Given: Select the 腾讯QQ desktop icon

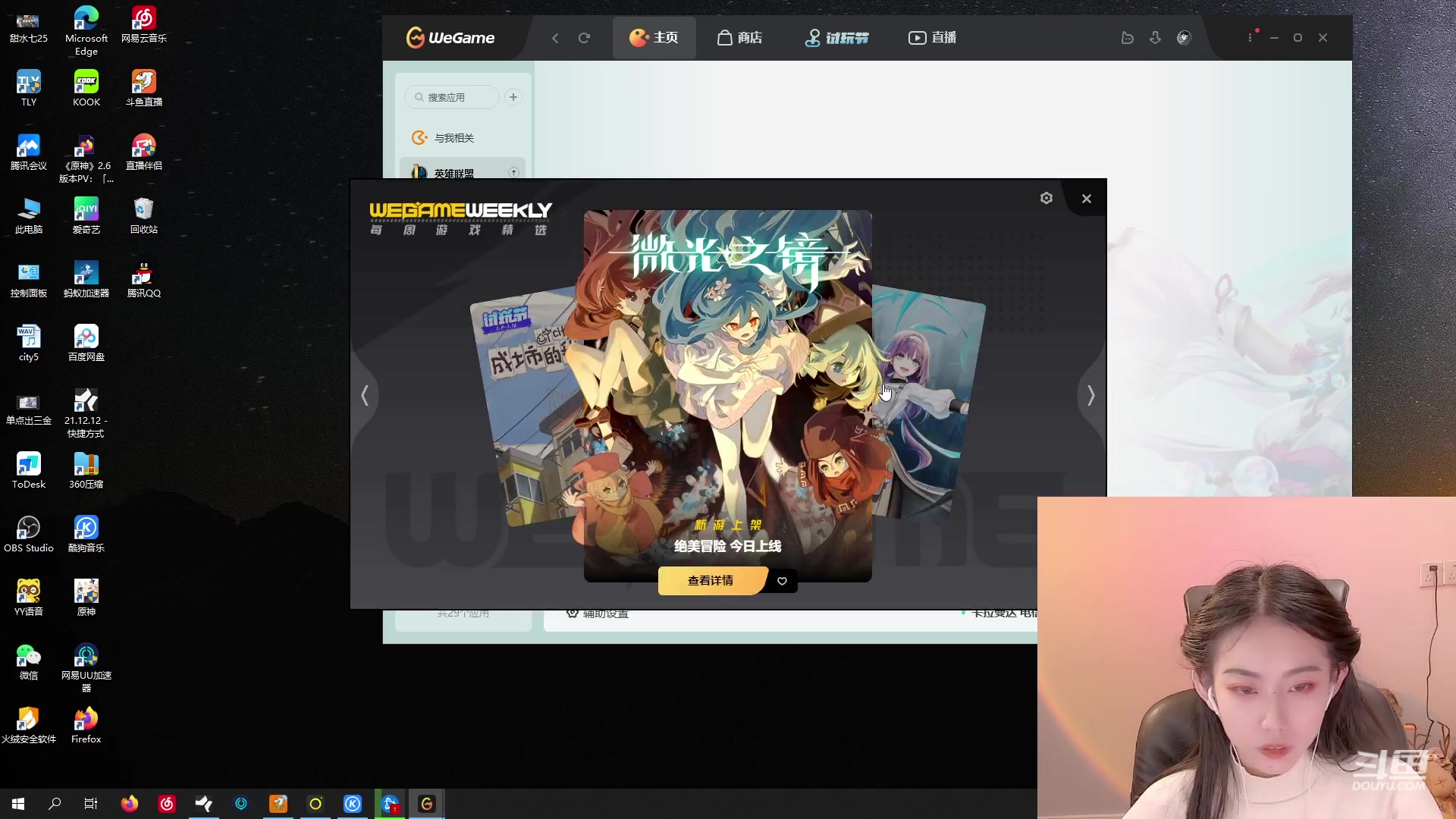Looking at the screenshot, I should tap(144, 279).
